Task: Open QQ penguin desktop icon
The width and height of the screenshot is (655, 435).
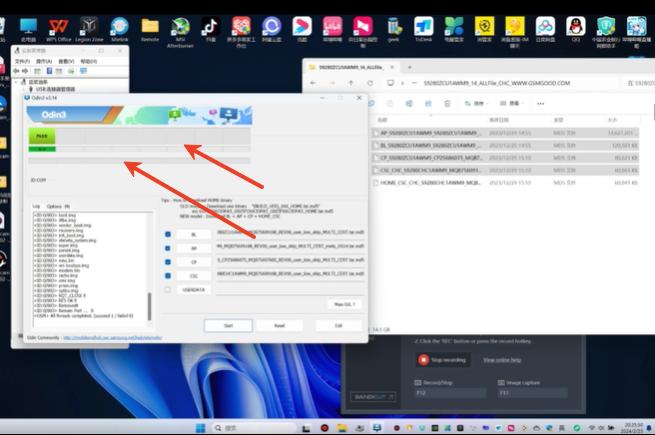Action: (574, 26)
